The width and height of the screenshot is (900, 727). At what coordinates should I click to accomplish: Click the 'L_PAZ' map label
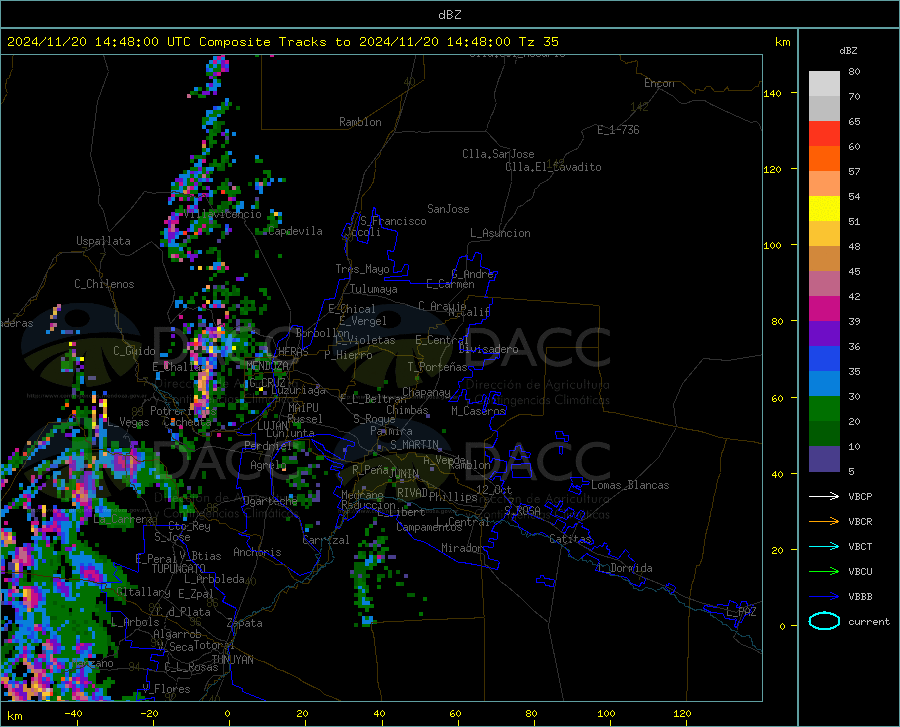click(741, 612)
